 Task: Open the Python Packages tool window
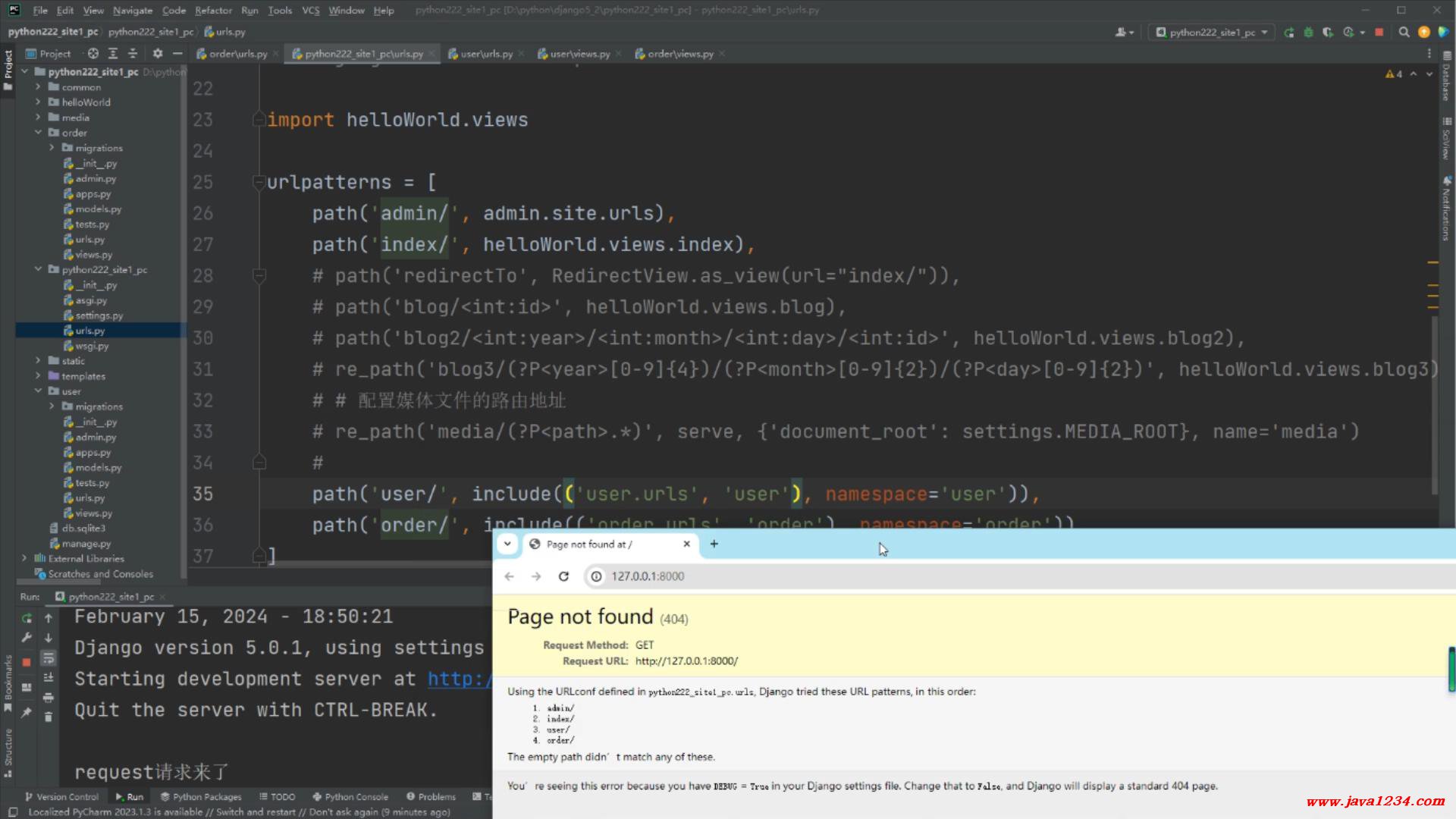tap(201, 797)
